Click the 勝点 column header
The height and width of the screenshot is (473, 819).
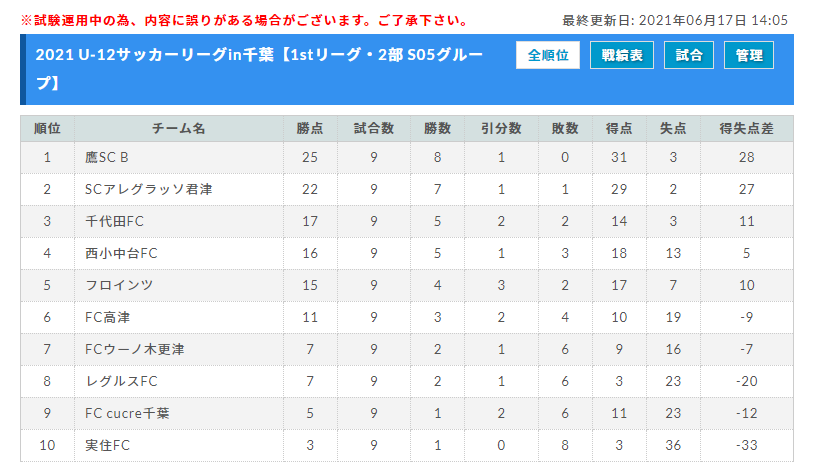[310, 128]
